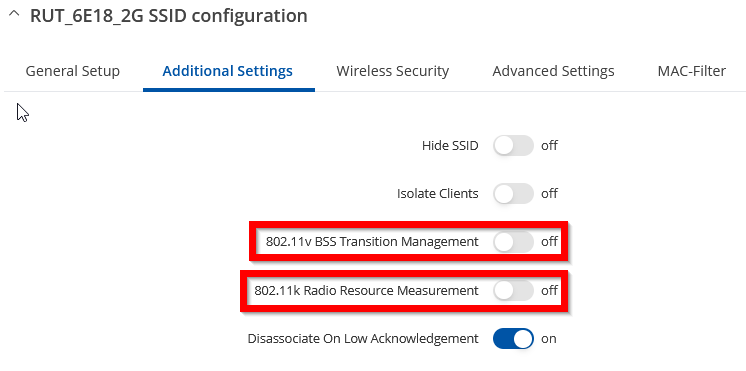The image size is (746, 371).
Task: Open the Wireless Security tab
Action: pyautogui.click(x=393, y=71)
